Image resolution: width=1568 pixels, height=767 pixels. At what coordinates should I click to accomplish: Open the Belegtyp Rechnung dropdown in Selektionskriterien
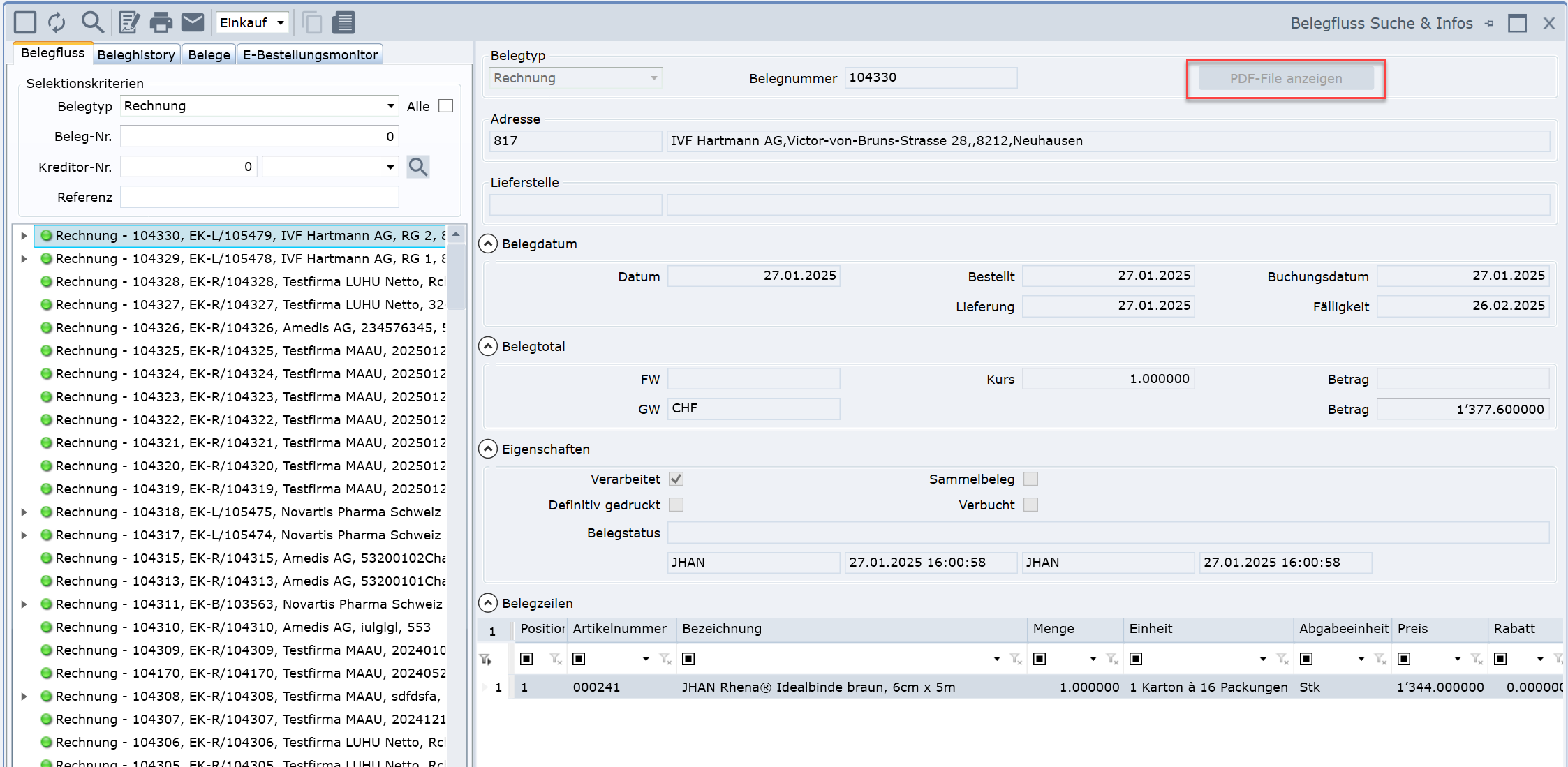click(x=390, y=106)
